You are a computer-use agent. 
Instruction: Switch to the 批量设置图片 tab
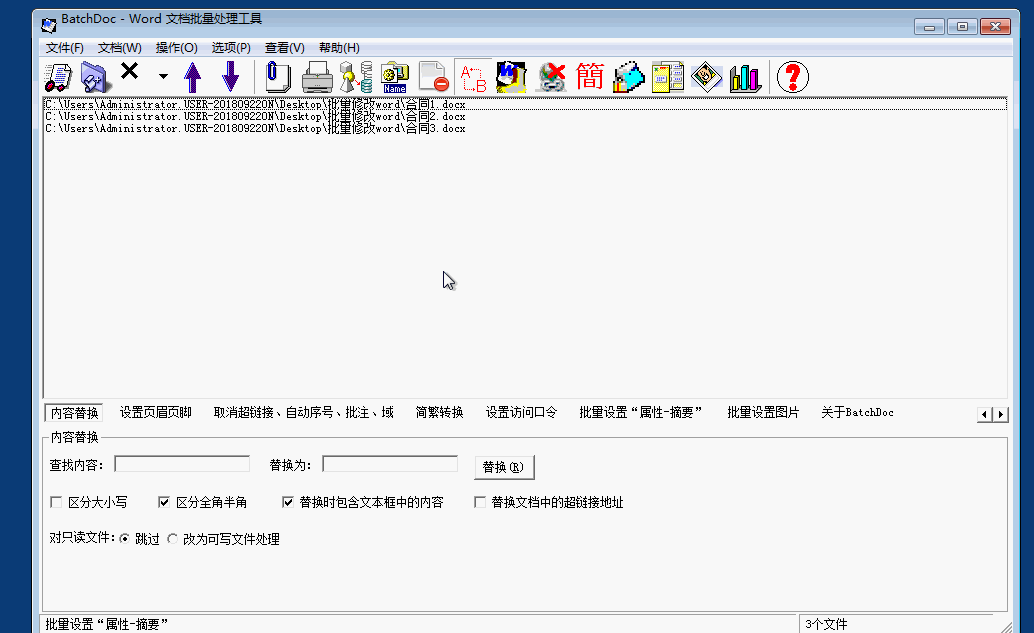click(x=763, y=413)
